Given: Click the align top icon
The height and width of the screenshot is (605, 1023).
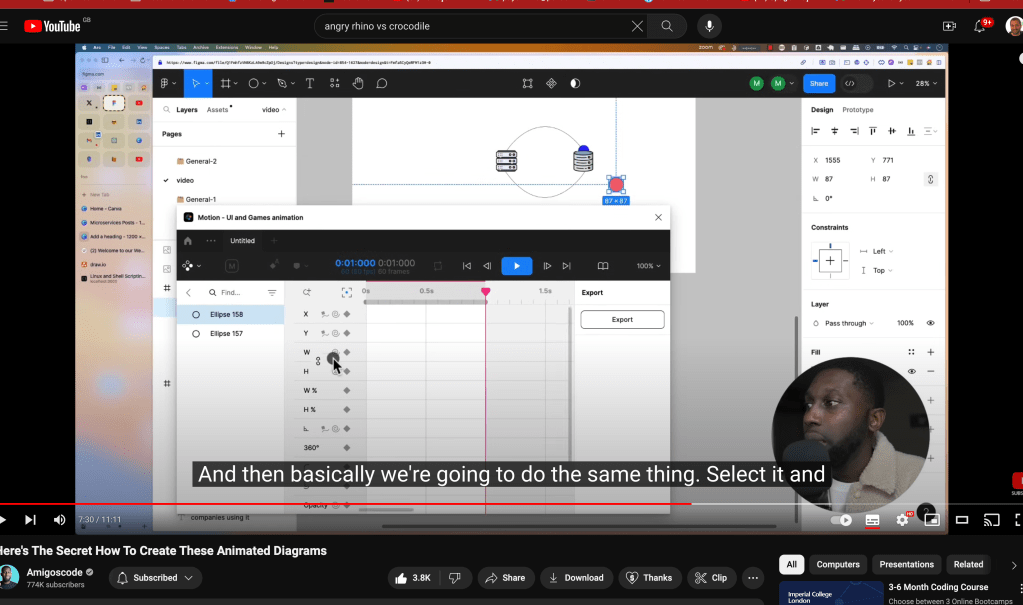Looking at the screenshot, I should [872, 131].
